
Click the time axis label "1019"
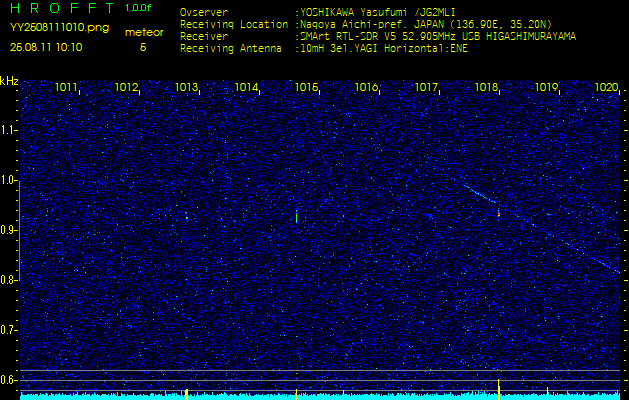tap(545, 87)
